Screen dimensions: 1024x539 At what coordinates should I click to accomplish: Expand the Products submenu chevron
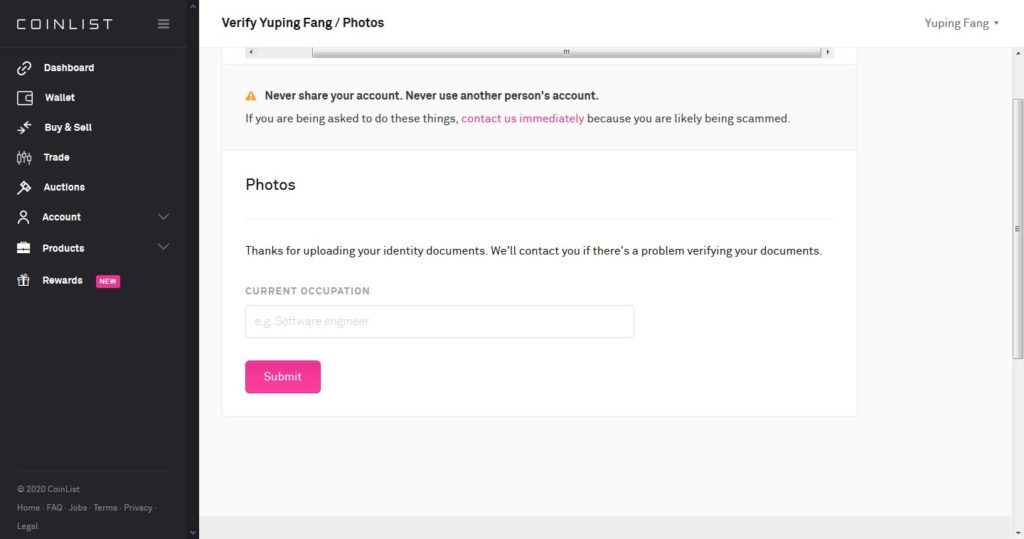[163, 247]
